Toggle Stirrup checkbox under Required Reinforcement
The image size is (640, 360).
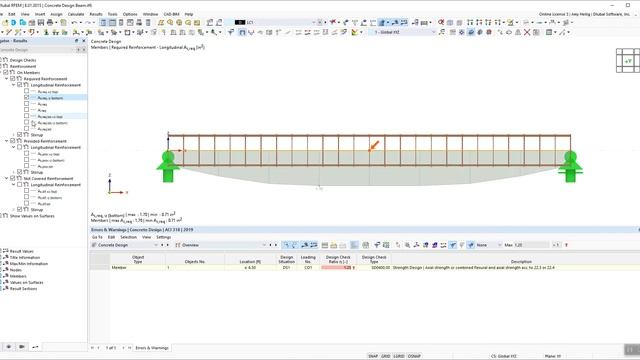[20, 134]
